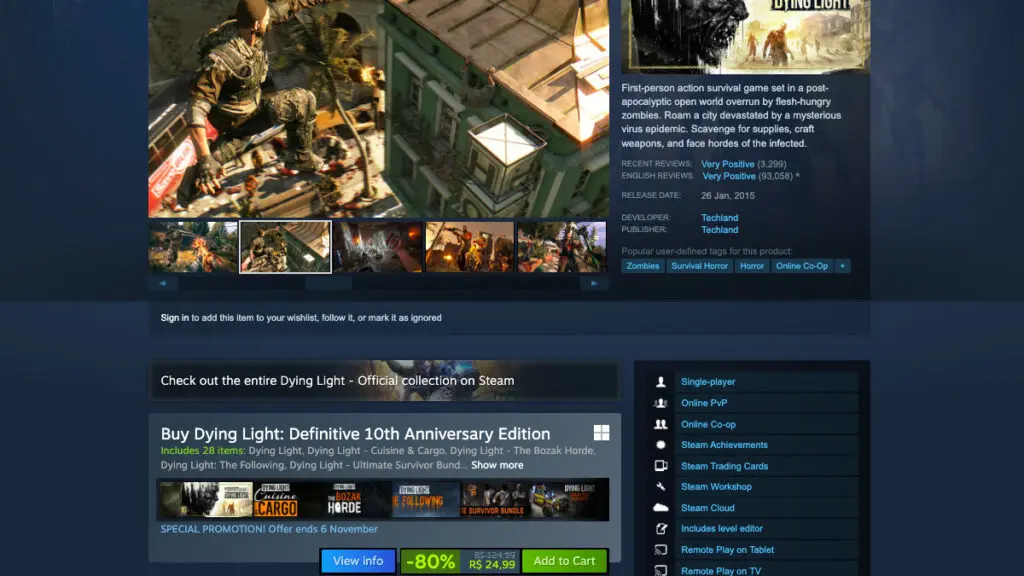Select the Zombies user-defined tag
1024x576 pixels.
(642, 266)
